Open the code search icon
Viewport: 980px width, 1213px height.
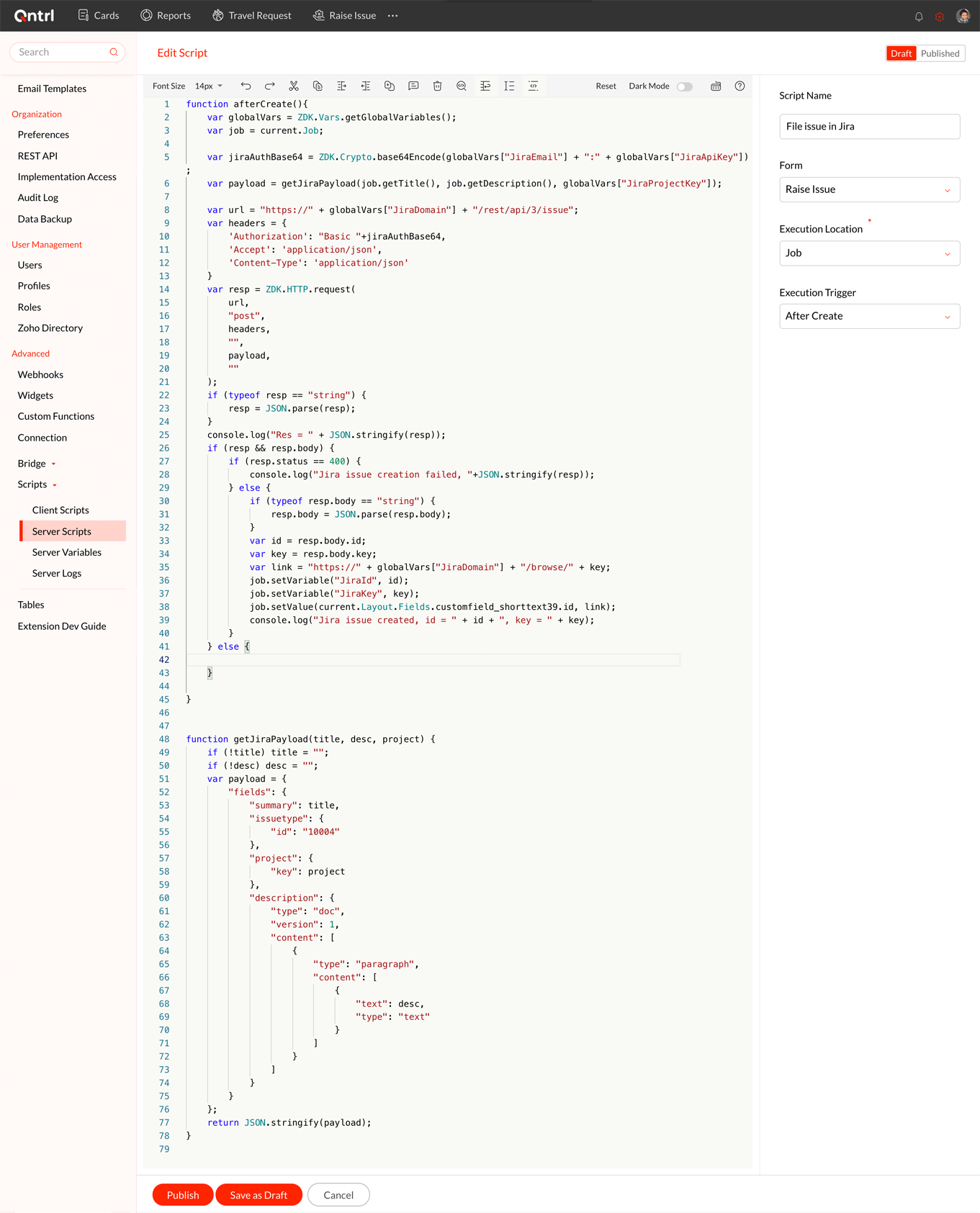(462, 86)
